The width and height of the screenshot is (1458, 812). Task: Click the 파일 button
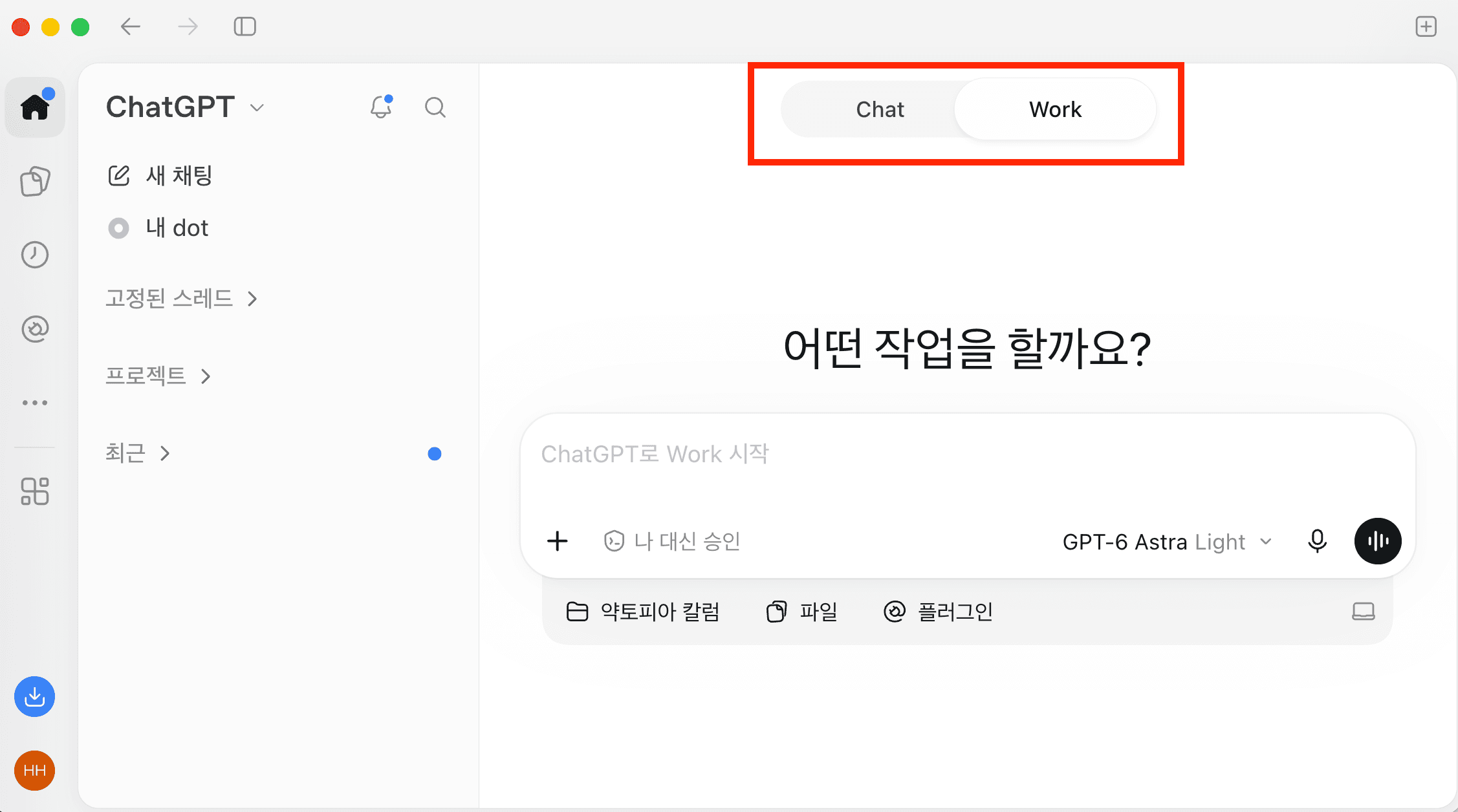[802, 612]
